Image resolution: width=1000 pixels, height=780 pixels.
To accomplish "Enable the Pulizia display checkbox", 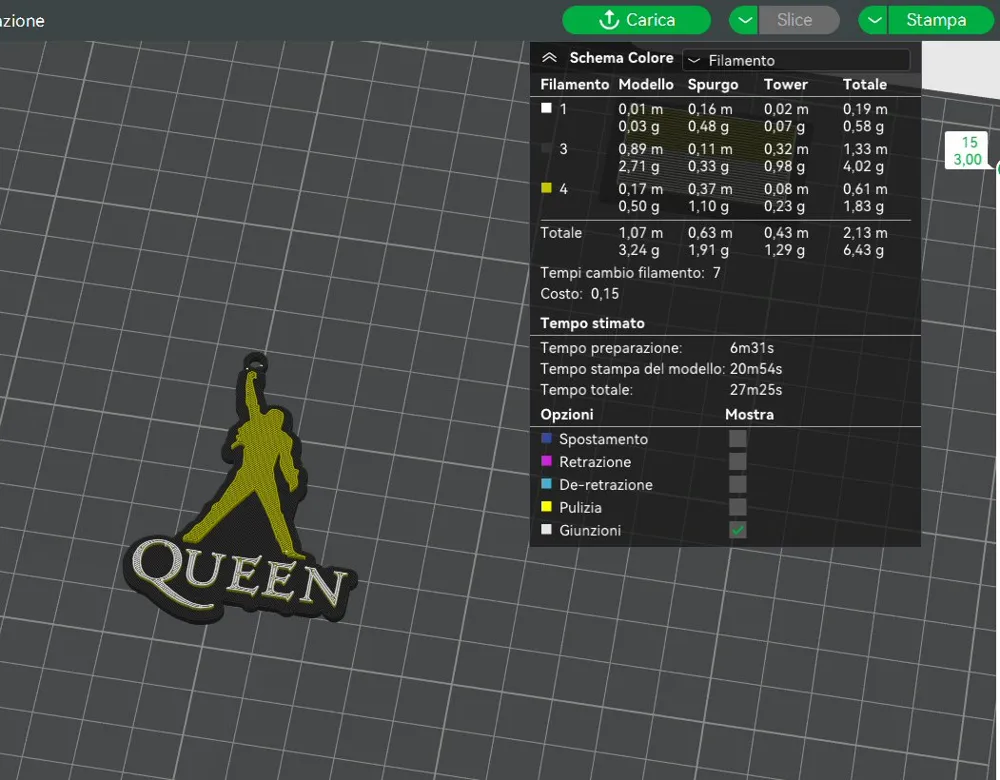I will tap(738, 508).
